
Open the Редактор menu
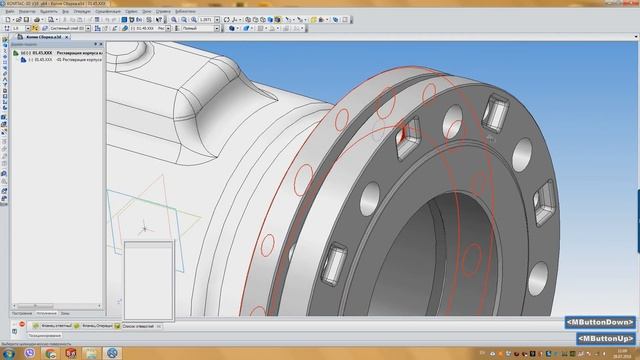[27, 11]
